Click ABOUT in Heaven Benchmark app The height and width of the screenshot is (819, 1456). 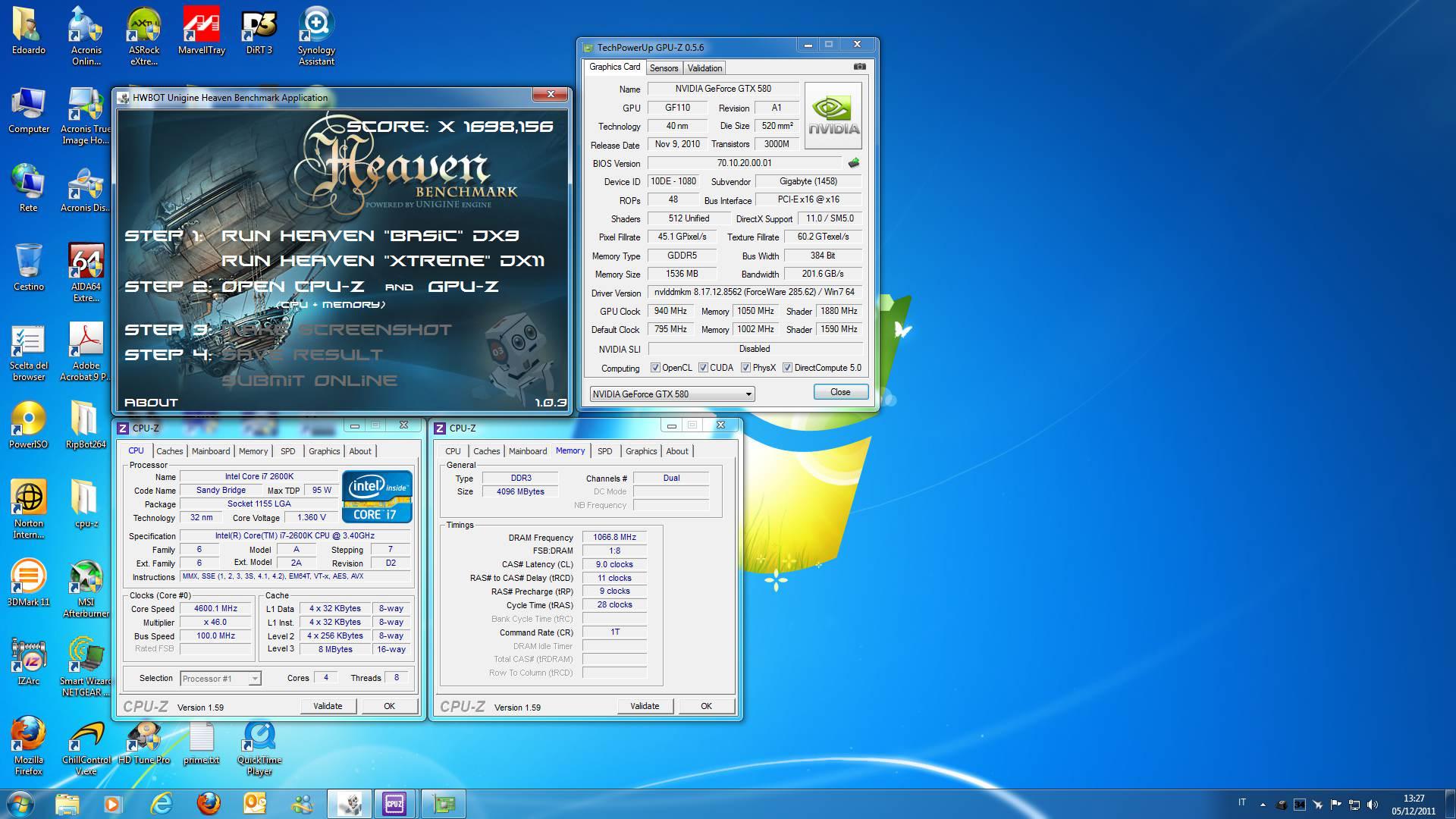[x=151, y=403]
